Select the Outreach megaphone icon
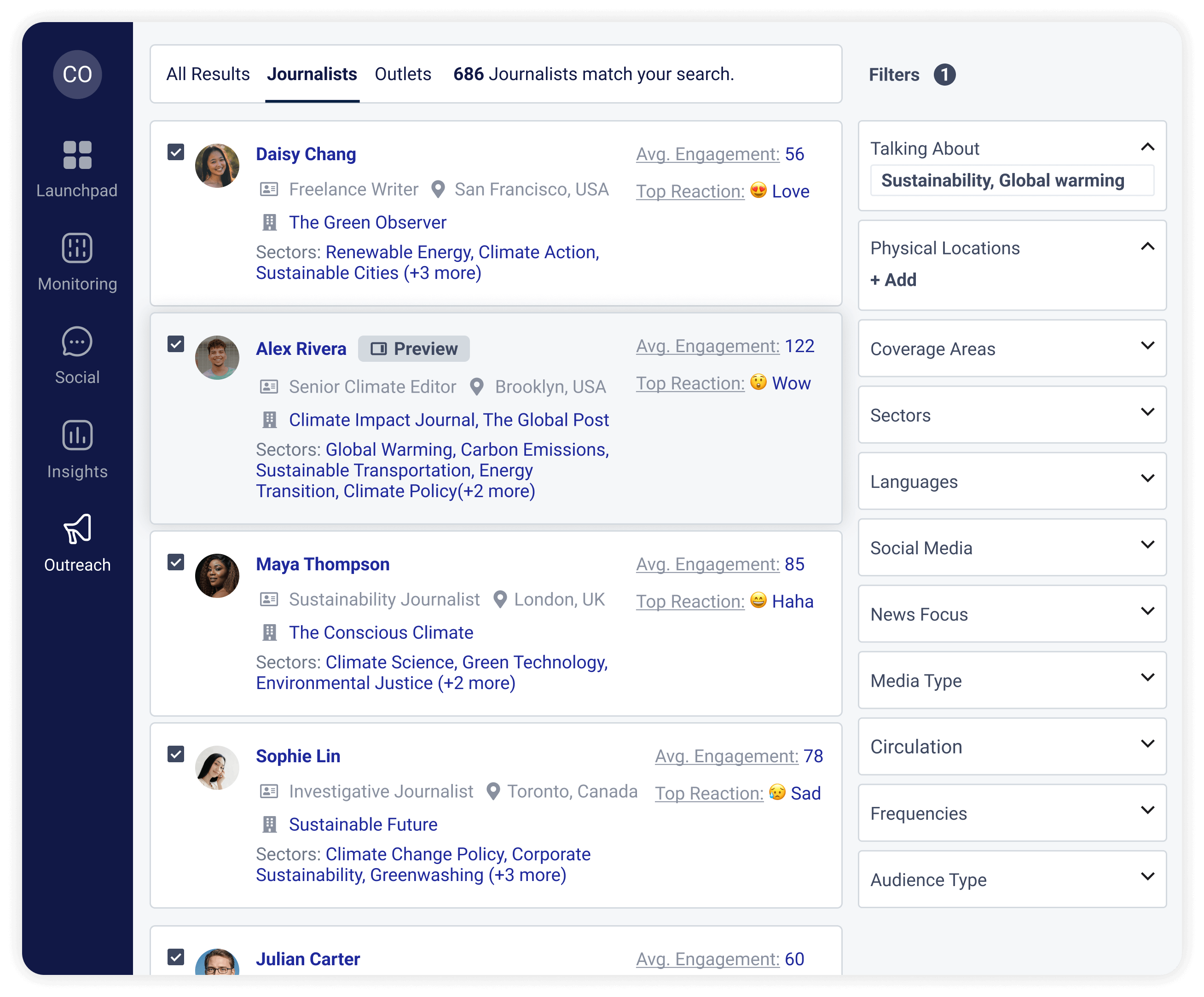 [x=77, y=528]
